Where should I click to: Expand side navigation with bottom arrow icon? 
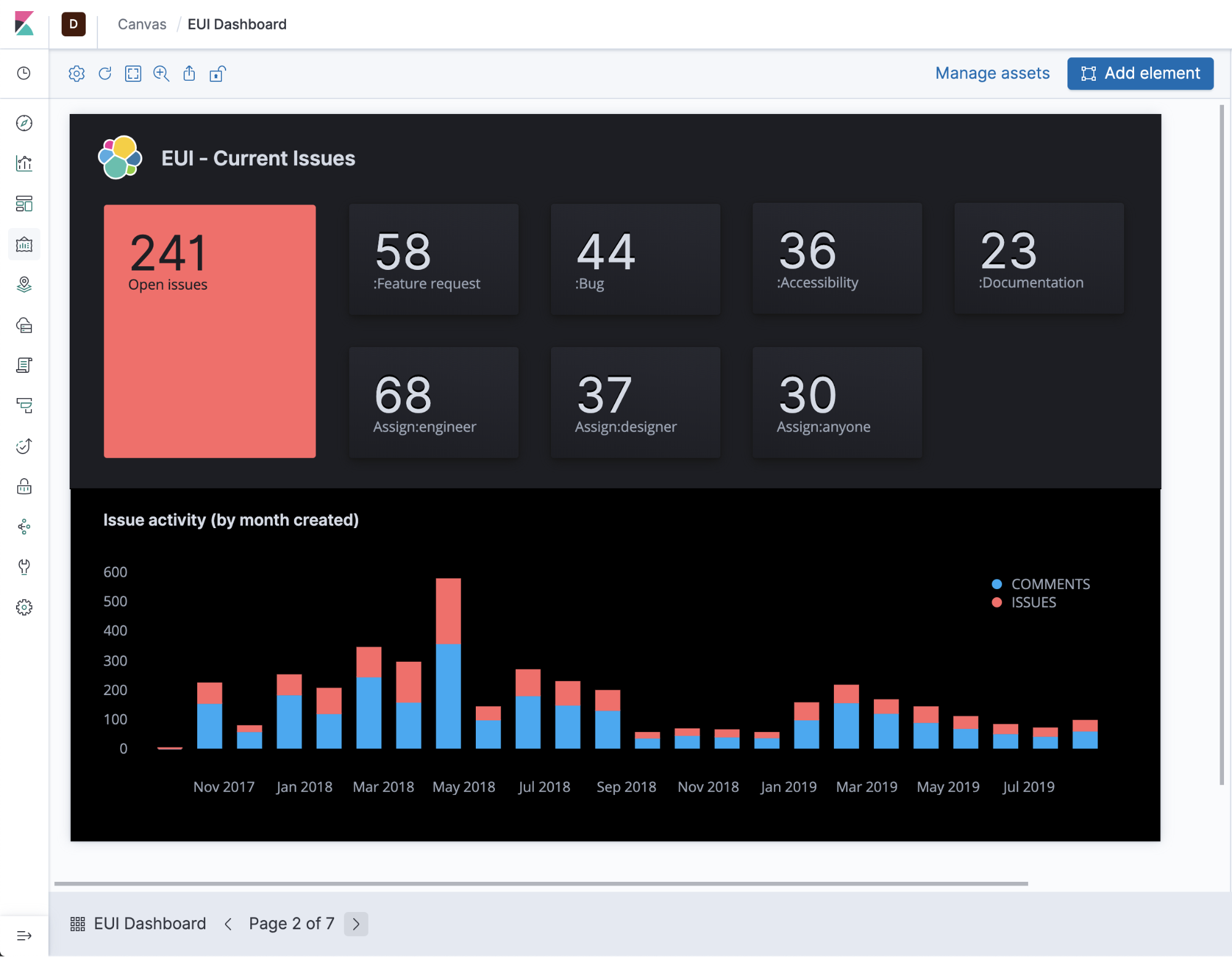coord(24,936)
